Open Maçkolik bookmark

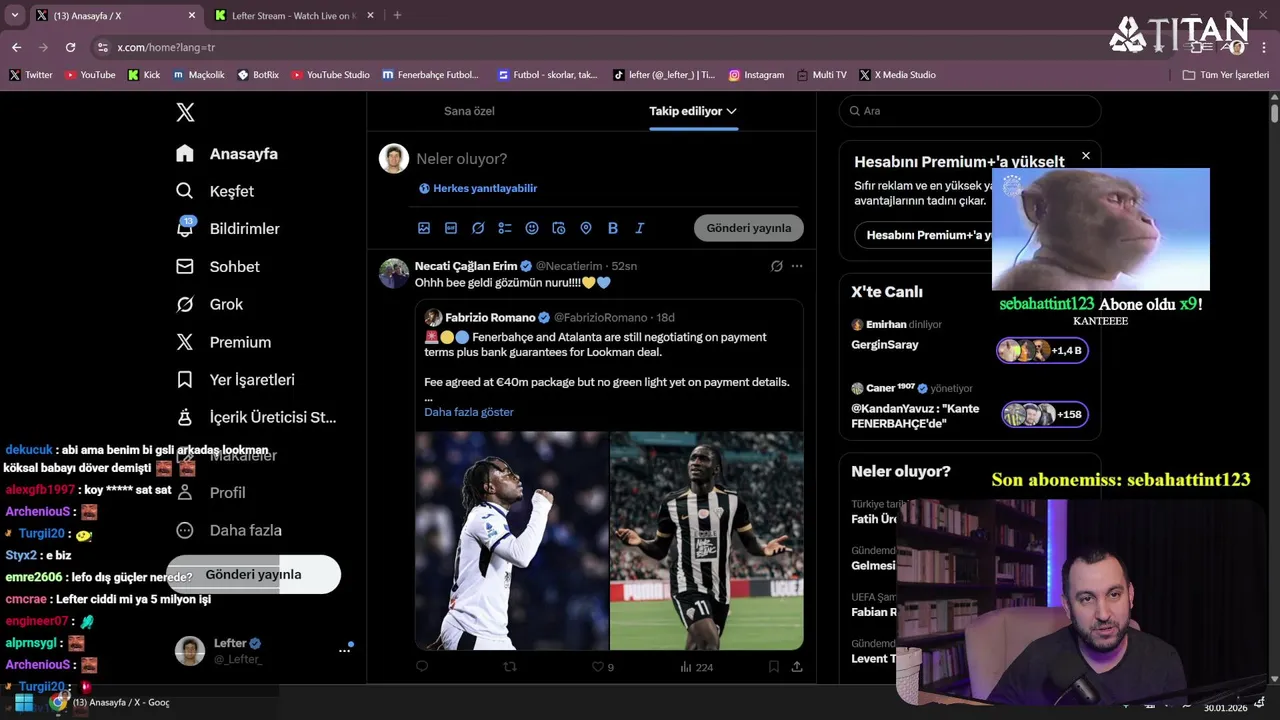point(199,75)
